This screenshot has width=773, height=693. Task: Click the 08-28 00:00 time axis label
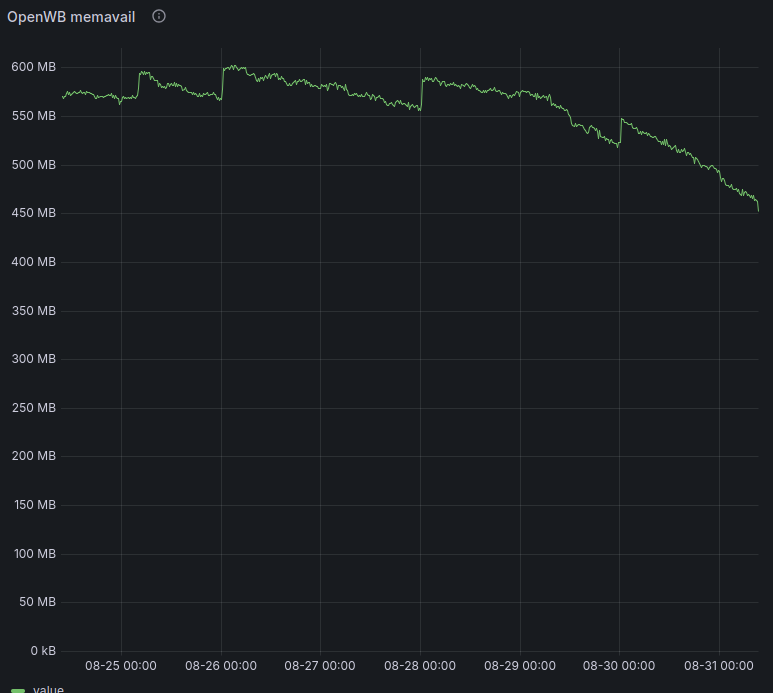coord(420,666)
